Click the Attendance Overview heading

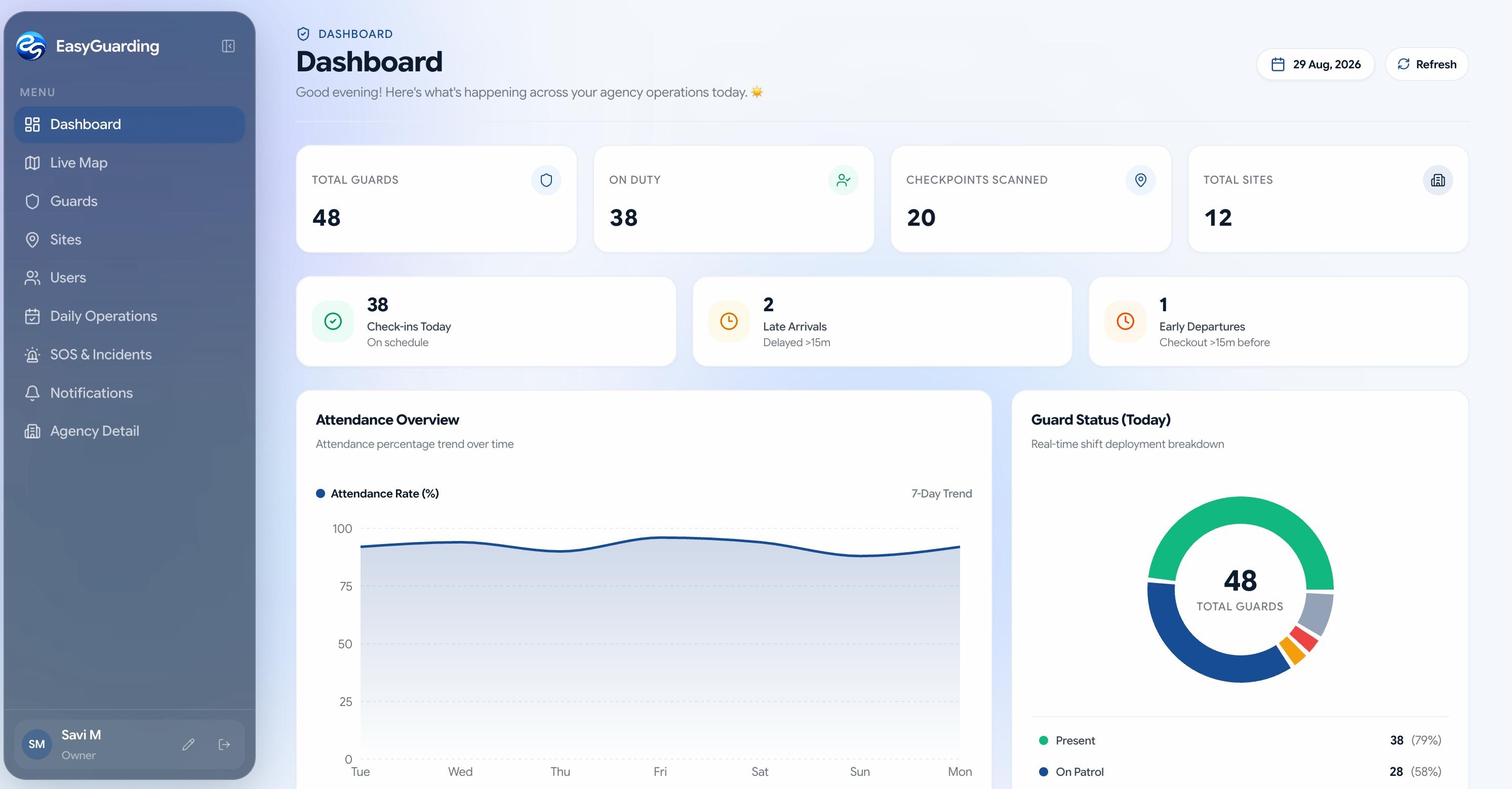(387, 420)
